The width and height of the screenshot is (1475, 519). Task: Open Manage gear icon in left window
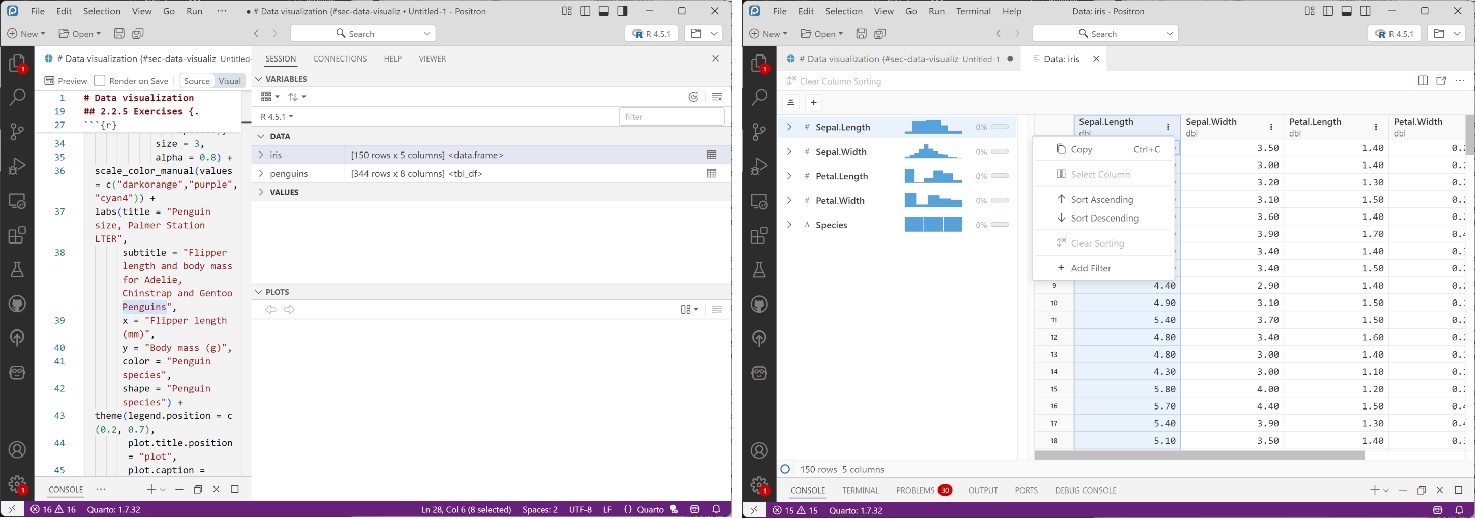17,485
